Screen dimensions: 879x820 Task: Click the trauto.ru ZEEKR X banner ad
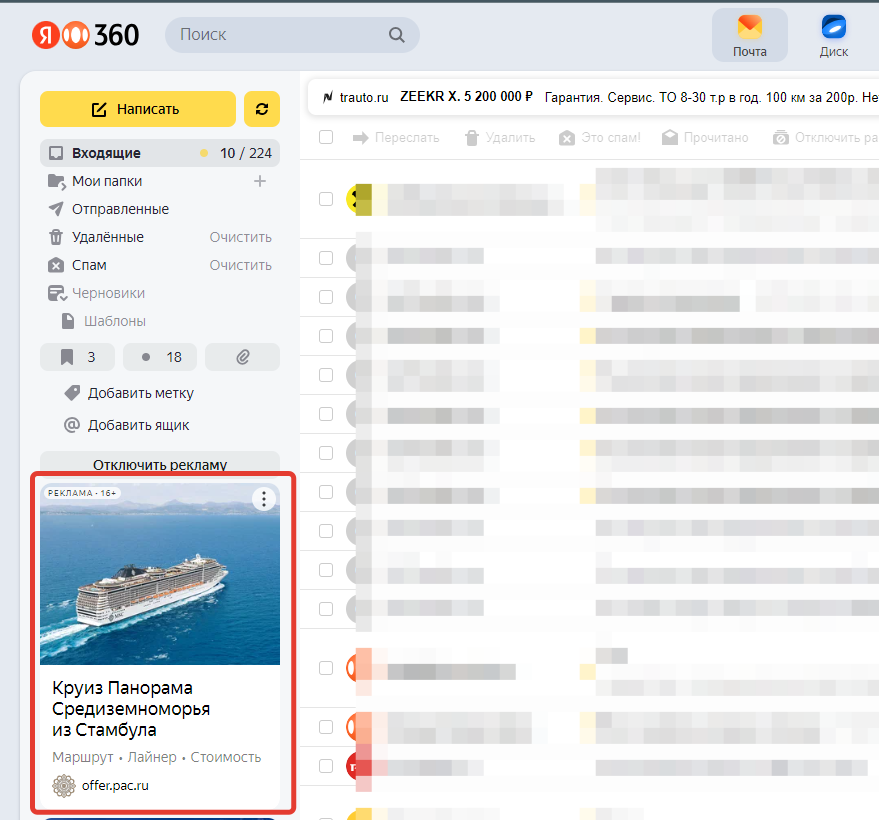594,97
